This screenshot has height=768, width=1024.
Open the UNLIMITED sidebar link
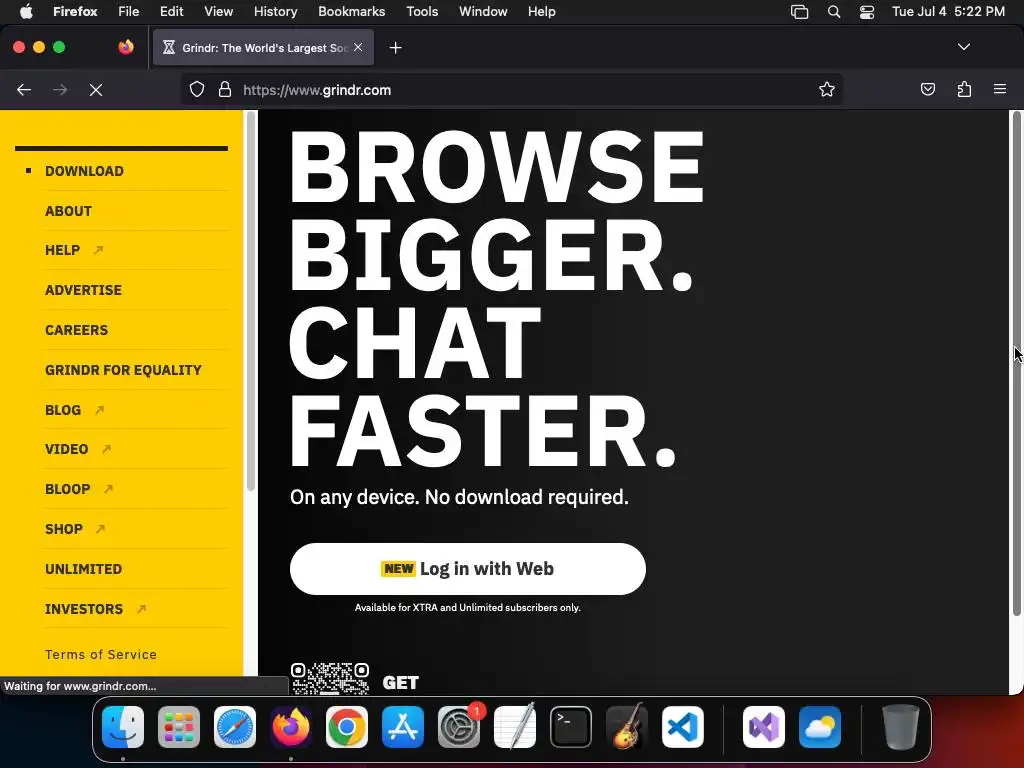(84, 569)
